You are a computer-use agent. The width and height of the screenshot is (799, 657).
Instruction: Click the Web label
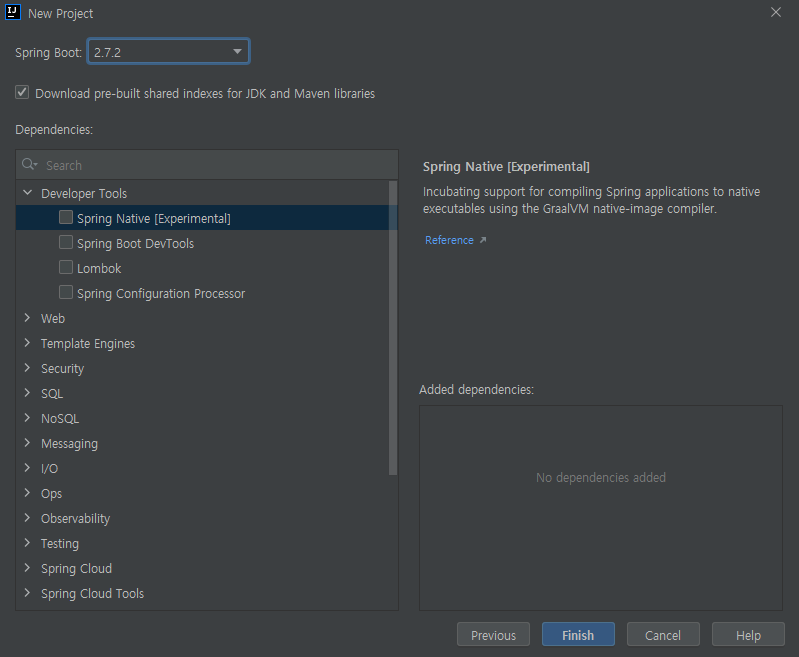(x=53, y=319)
